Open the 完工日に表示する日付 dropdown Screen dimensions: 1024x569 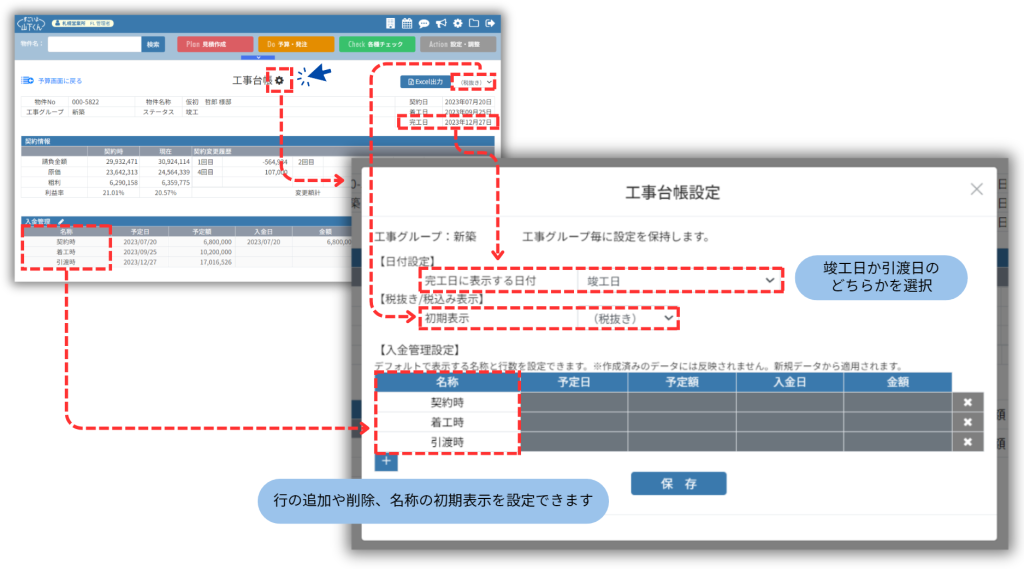tap(680, 282)
